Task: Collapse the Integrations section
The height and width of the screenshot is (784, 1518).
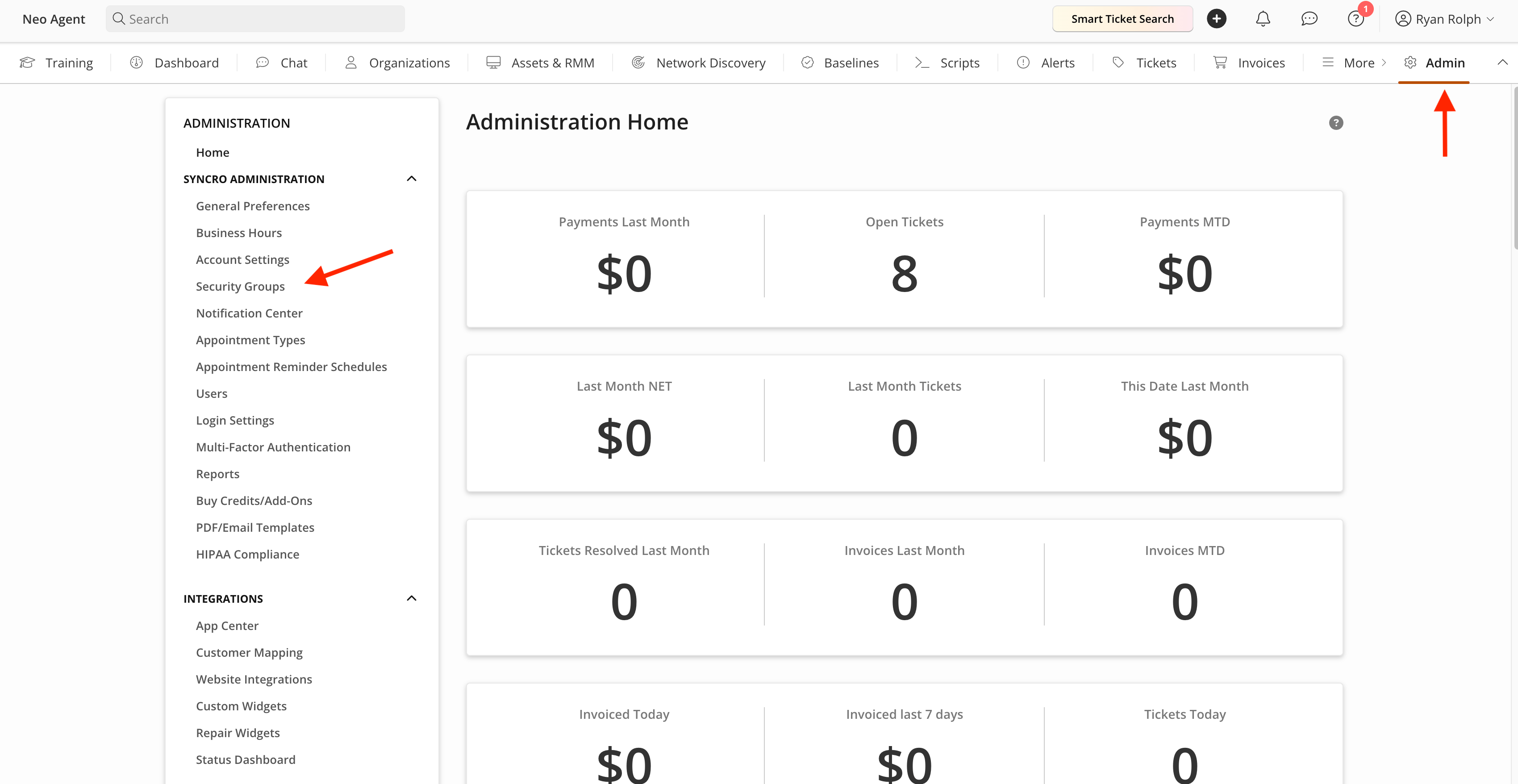Action: [411, 598]
